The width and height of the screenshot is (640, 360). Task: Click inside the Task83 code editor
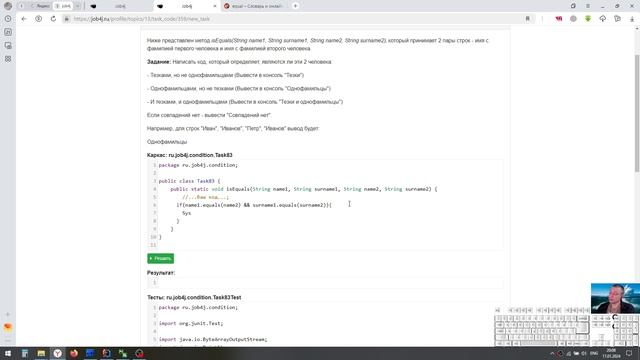pos(325,204)
